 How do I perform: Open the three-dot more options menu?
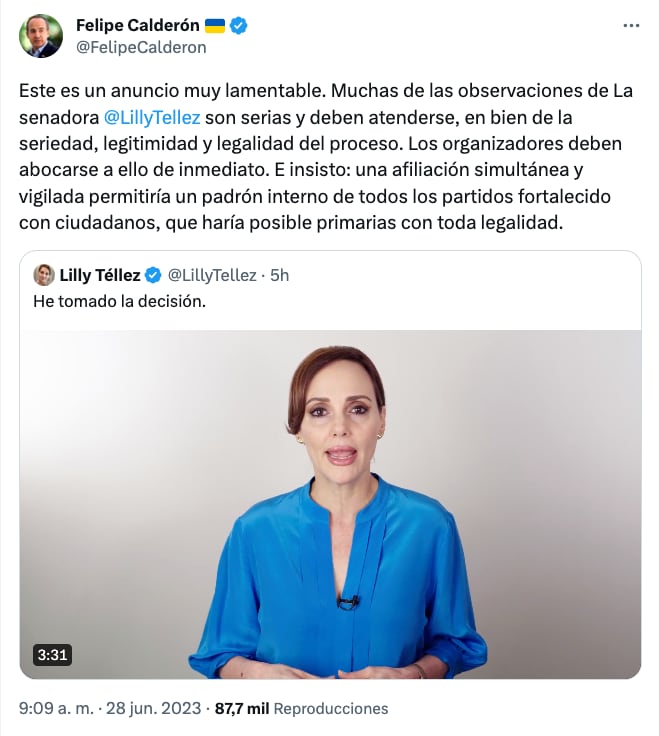pyautogui.click(x=630, y=26)
